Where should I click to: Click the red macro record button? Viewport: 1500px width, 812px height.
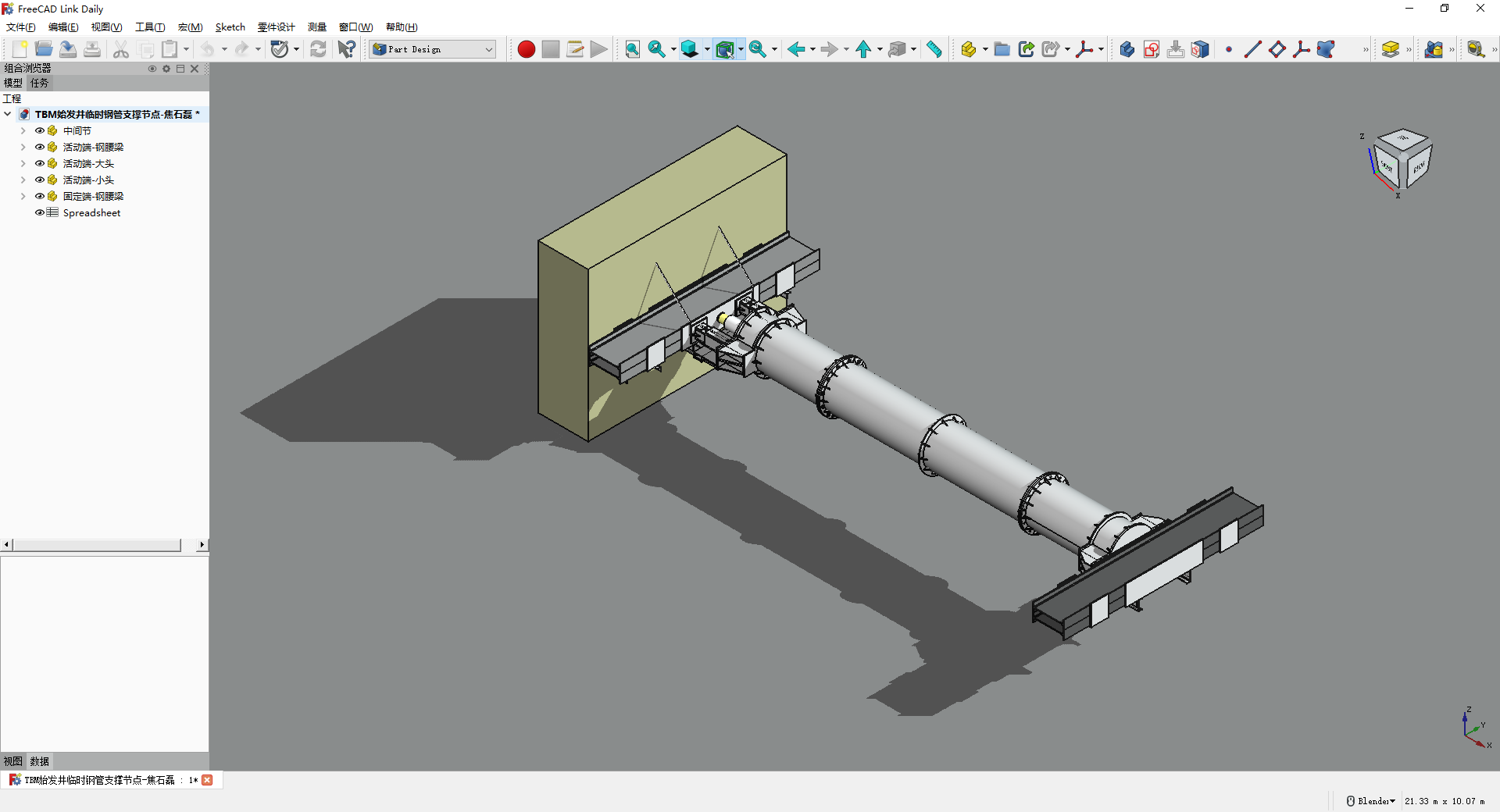tap(526, 49)
